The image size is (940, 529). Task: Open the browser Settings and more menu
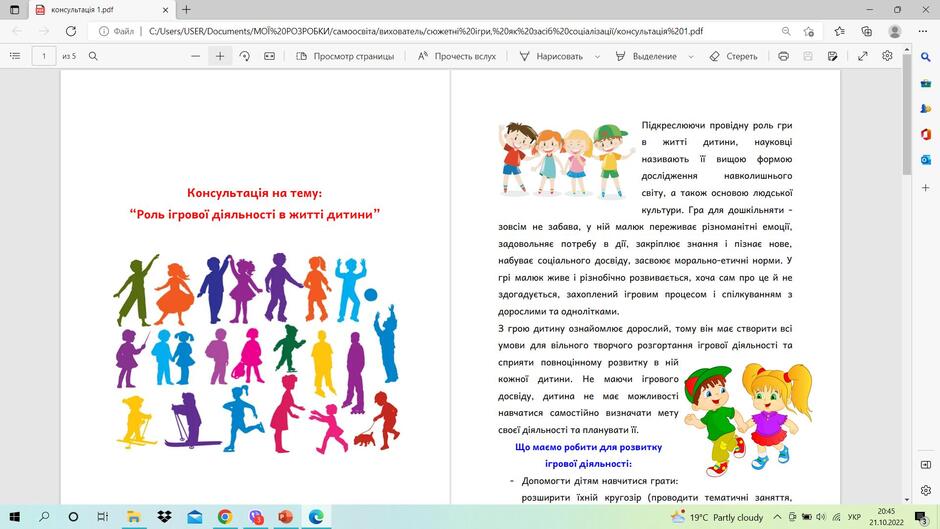923,31
